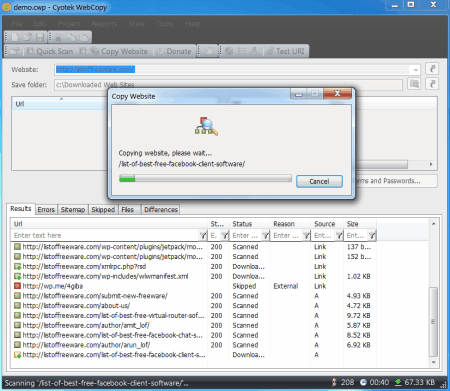Click the 208 count indicator in the status bar
Image resolution: width=450 pixels, height=391 pixels.
(343, 382)
